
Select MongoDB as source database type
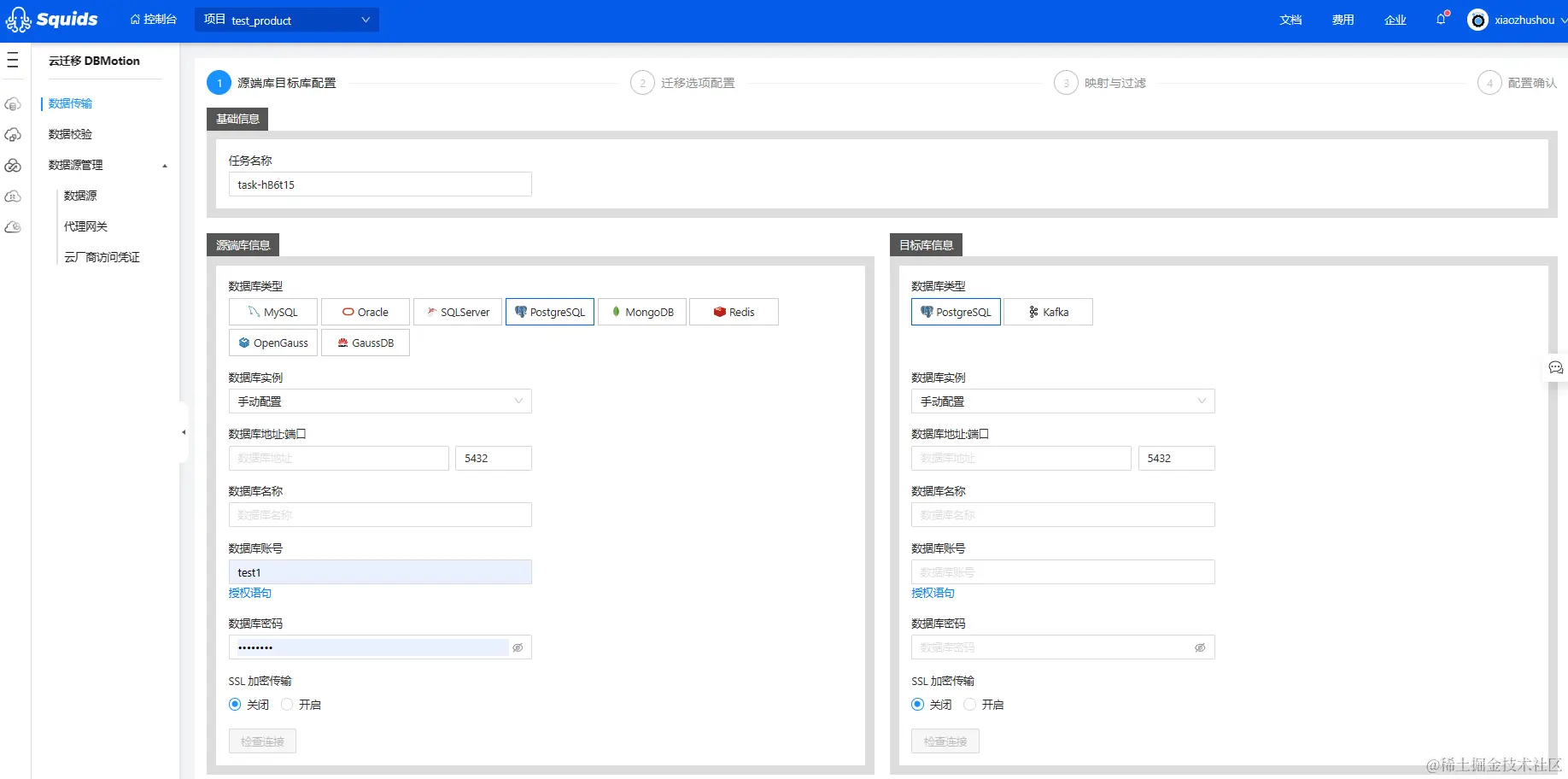[x=642, y=312]
